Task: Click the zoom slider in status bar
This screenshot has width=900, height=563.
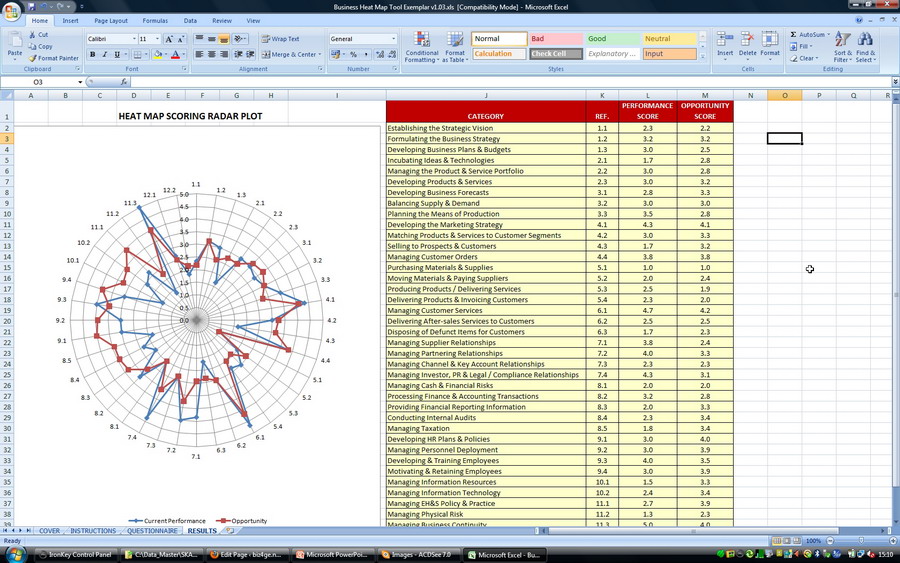Action: pyautogui.click(x=860, y=541)
